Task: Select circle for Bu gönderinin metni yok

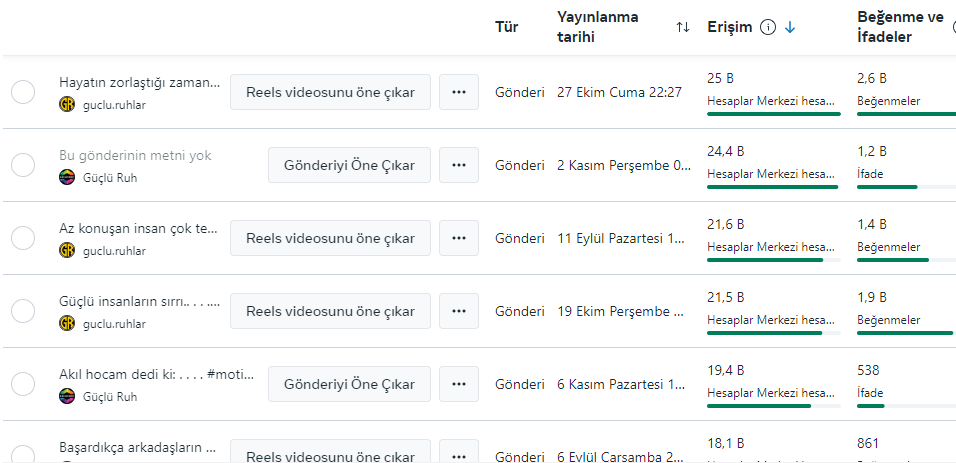Action: (x=23, y=165)
